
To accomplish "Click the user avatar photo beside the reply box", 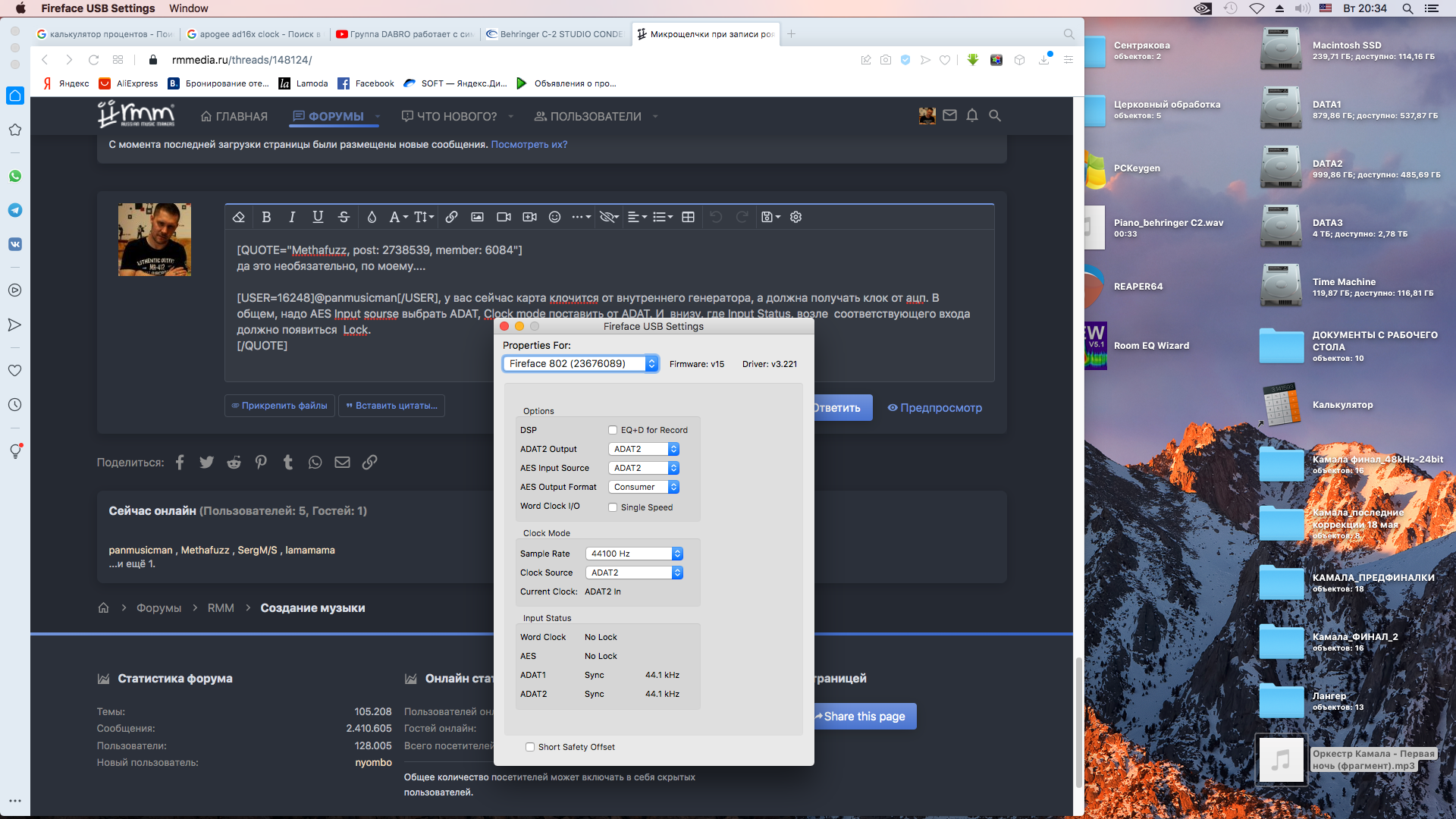I will 155,240.
